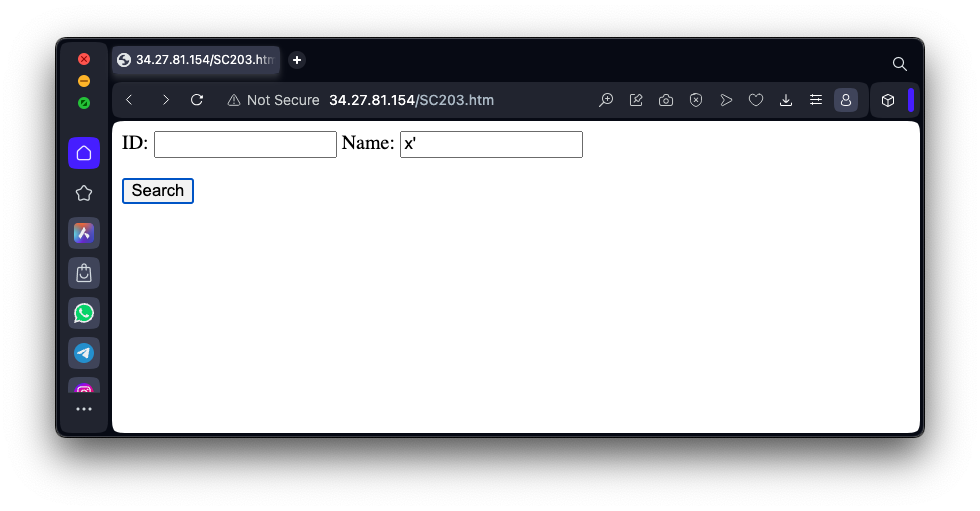Open a new tab with plus button

coord(297,60)
